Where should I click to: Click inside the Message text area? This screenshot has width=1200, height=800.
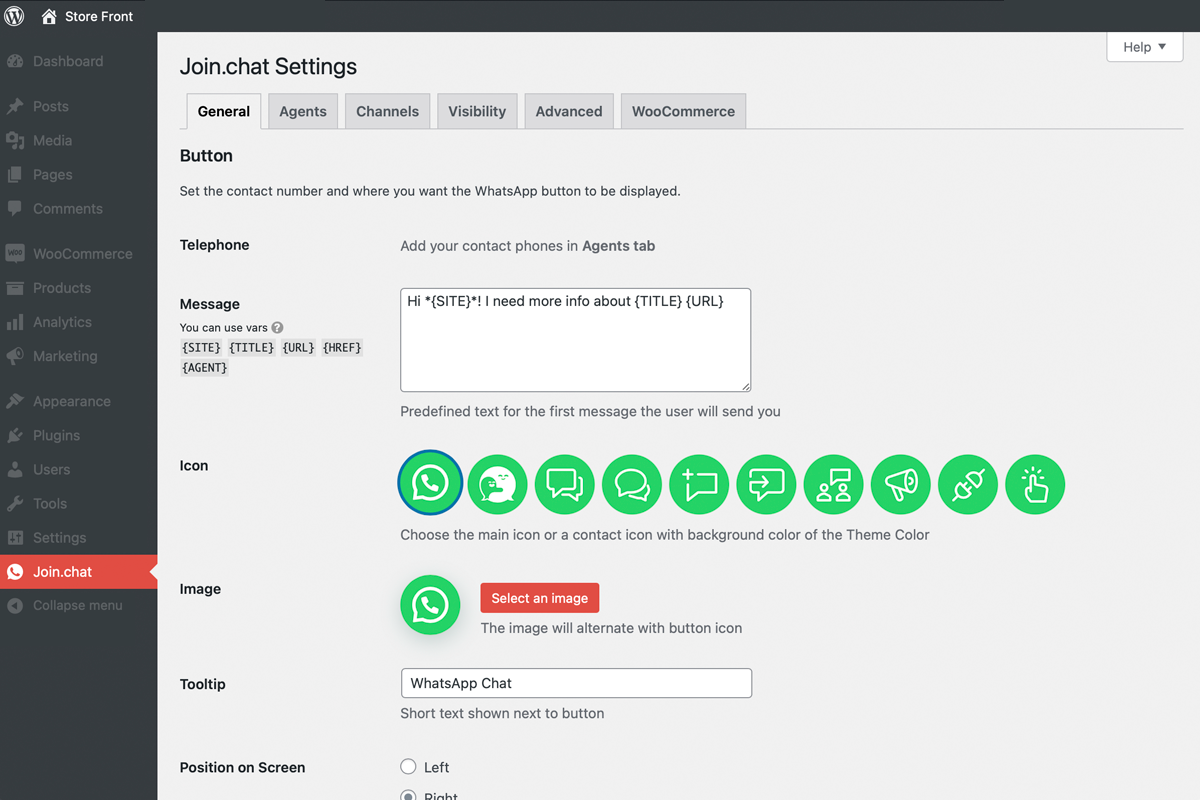(x=576, y=340)
